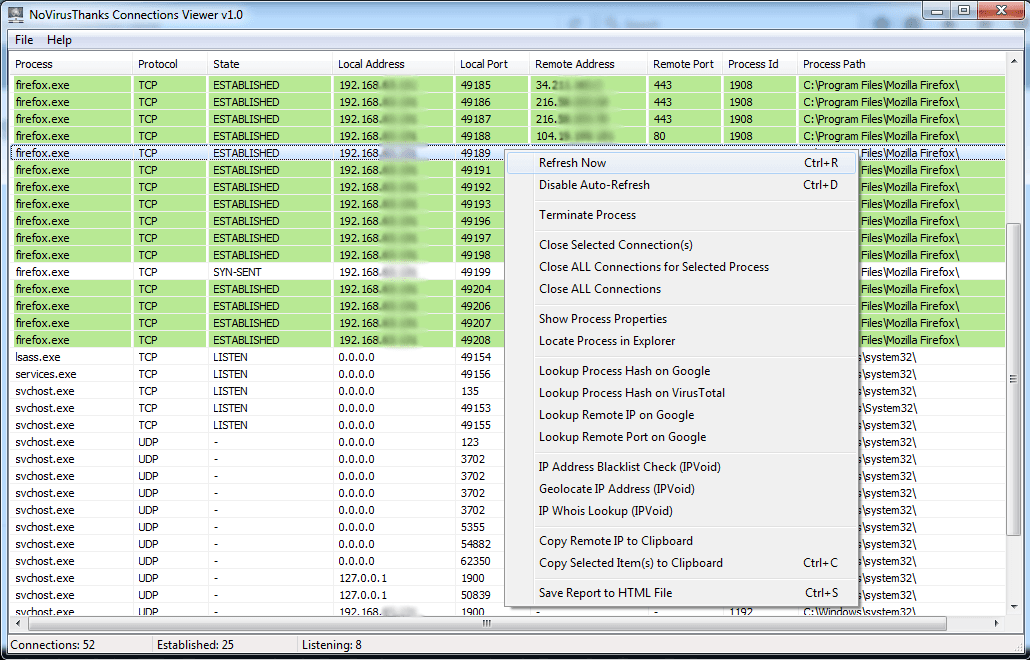The height and width of the screenshot is (660, 1030).
Task: Choose Close ALL Connections for Selected Process
Action: tap(682, 267)
